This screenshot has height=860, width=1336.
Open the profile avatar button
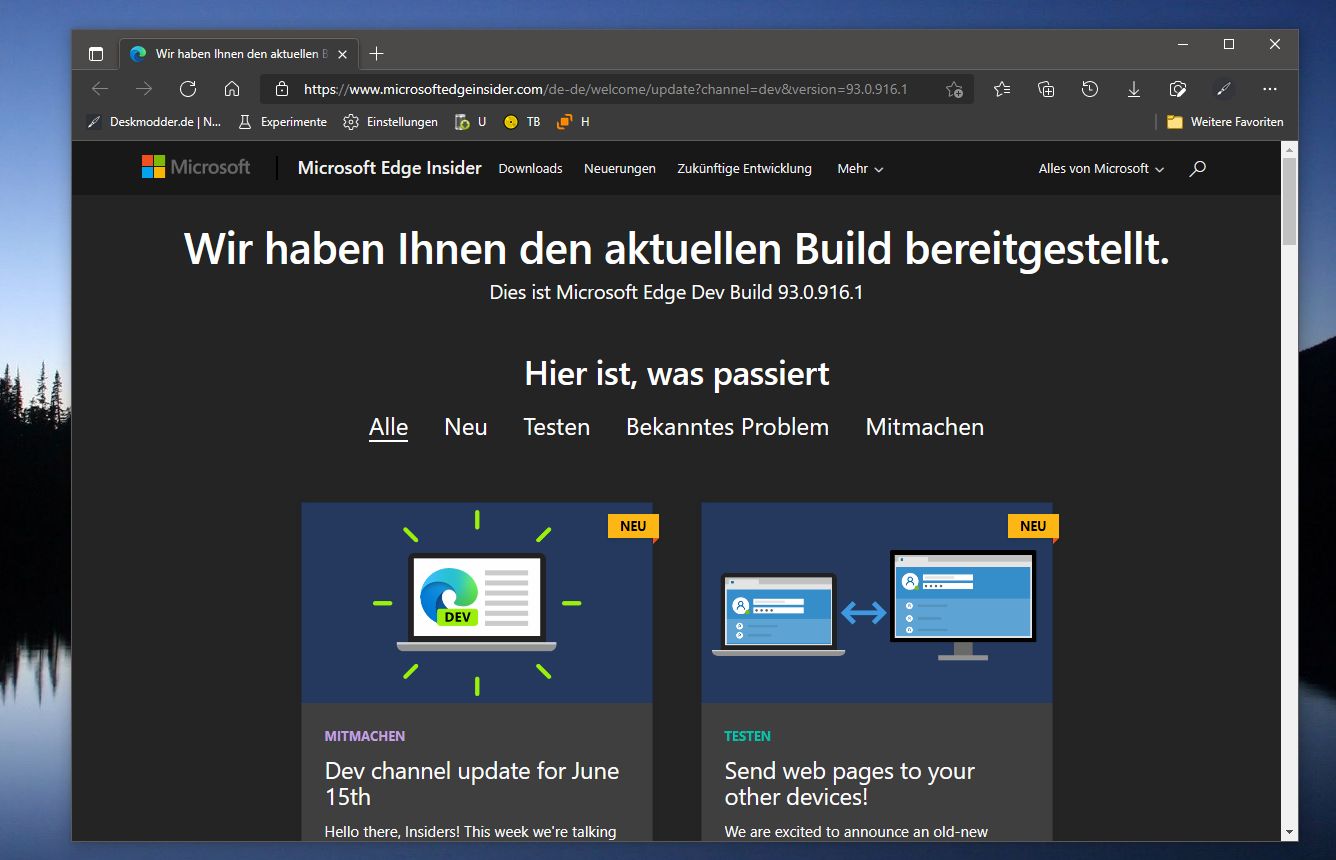coord(1223,89)
